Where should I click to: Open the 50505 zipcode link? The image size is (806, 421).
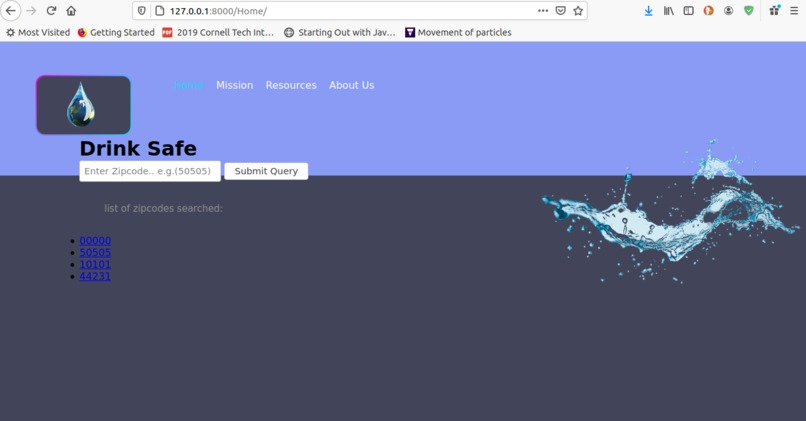[95, 252]
